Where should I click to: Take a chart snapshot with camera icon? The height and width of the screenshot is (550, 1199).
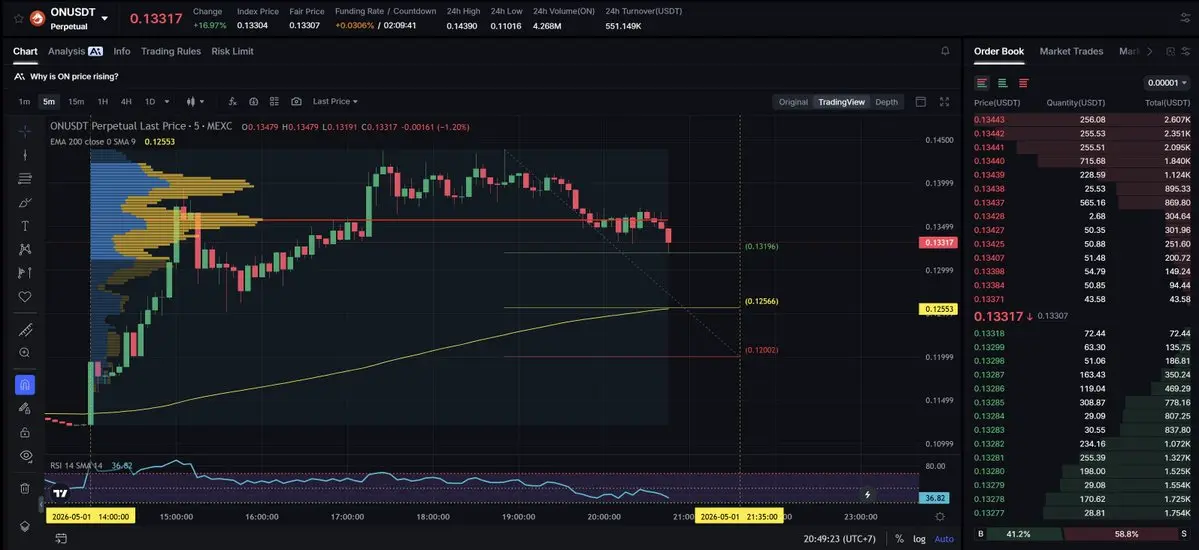pyautogui.click(x=296, y=102)
